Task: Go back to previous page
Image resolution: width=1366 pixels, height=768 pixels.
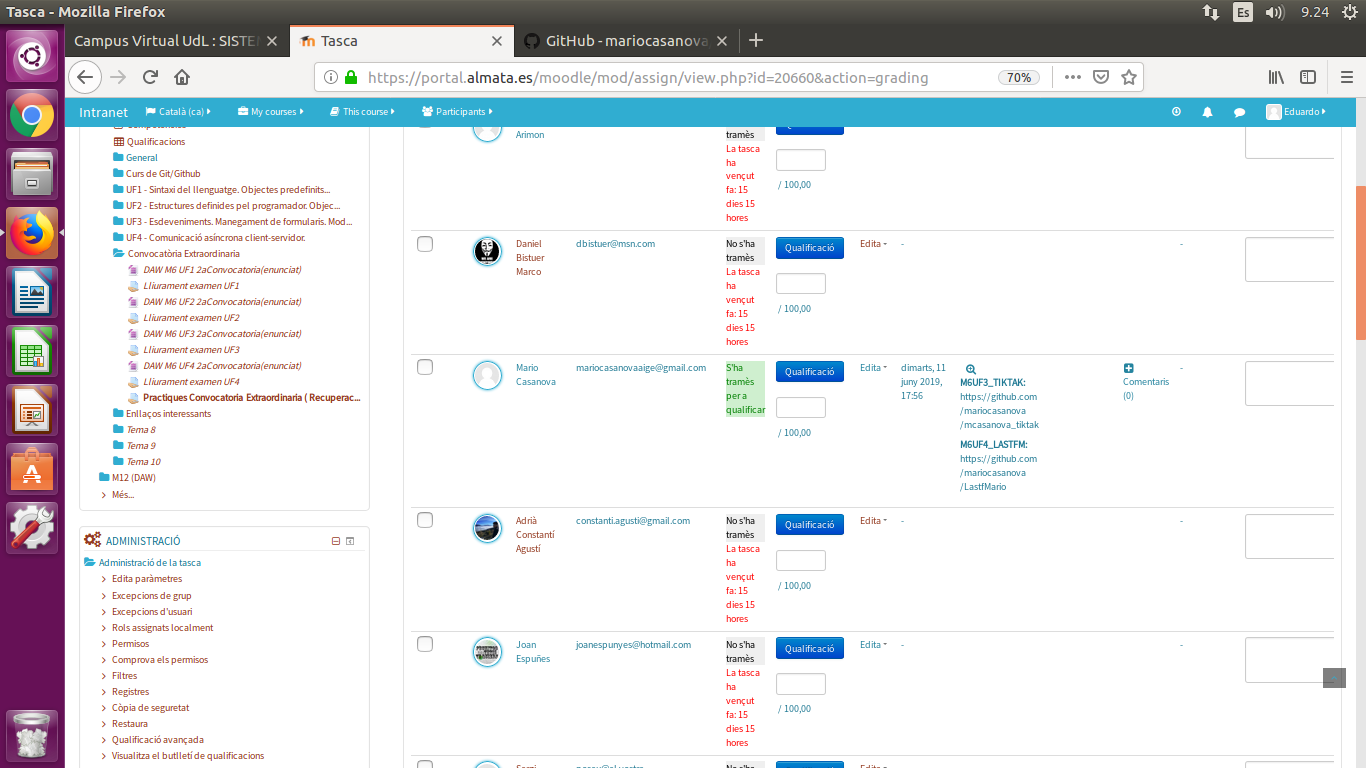Action: coord(85,77)
